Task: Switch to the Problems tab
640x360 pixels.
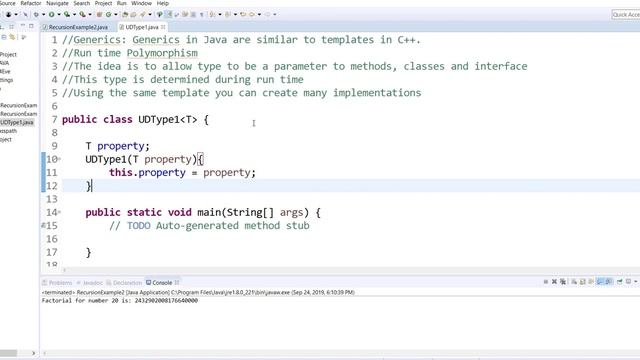Action: (x=58, y=282)
